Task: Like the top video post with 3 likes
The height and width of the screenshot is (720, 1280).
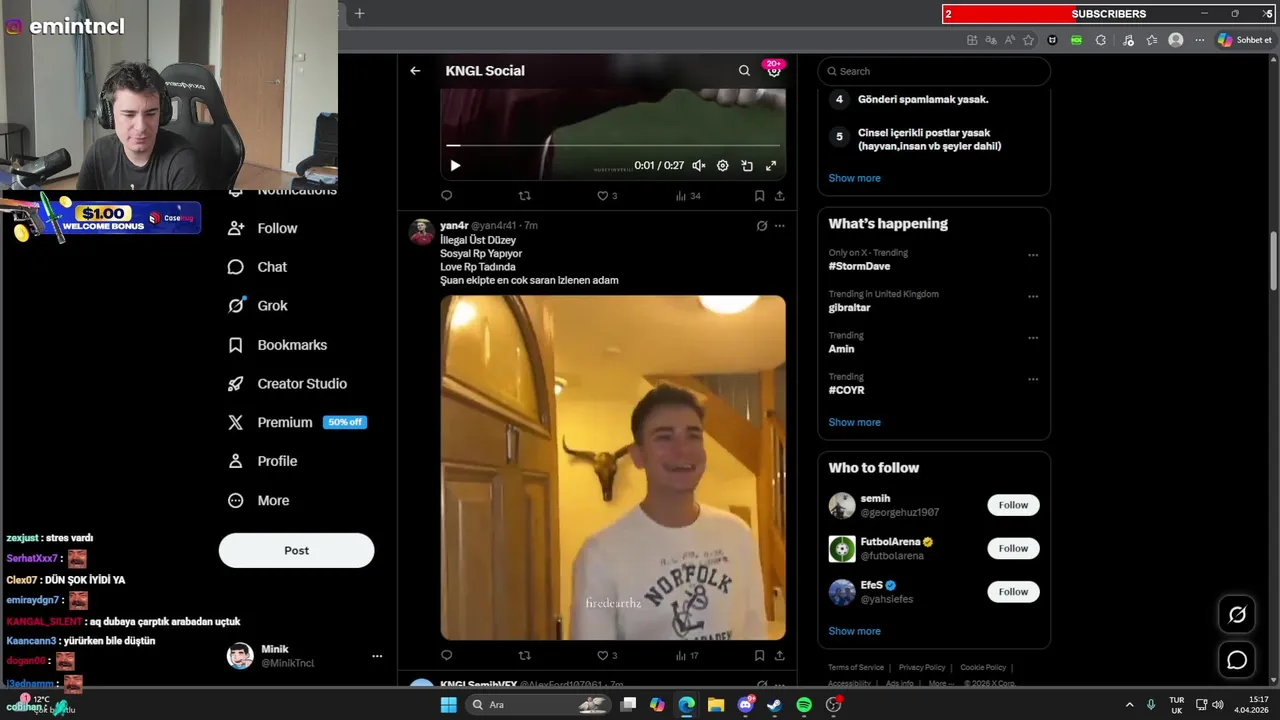Action: pos(607,196)
